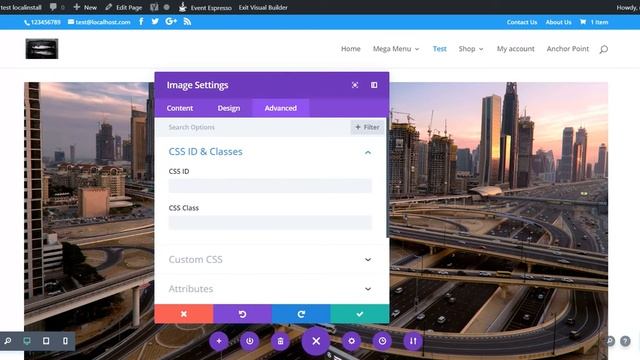Click the Google Plus icon in the top bar
This screenshot has height=360, width=640.
tap(171, 22)
